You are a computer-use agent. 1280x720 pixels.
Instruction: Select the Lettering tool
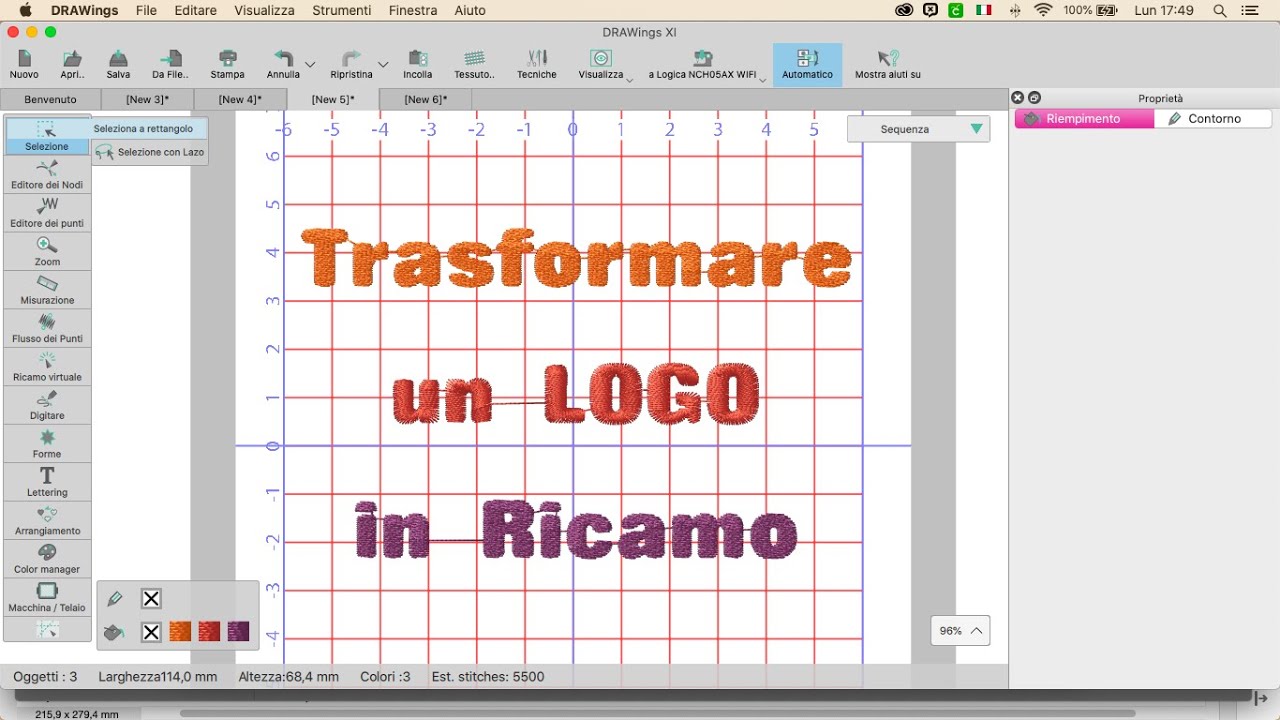coord(47,482)
